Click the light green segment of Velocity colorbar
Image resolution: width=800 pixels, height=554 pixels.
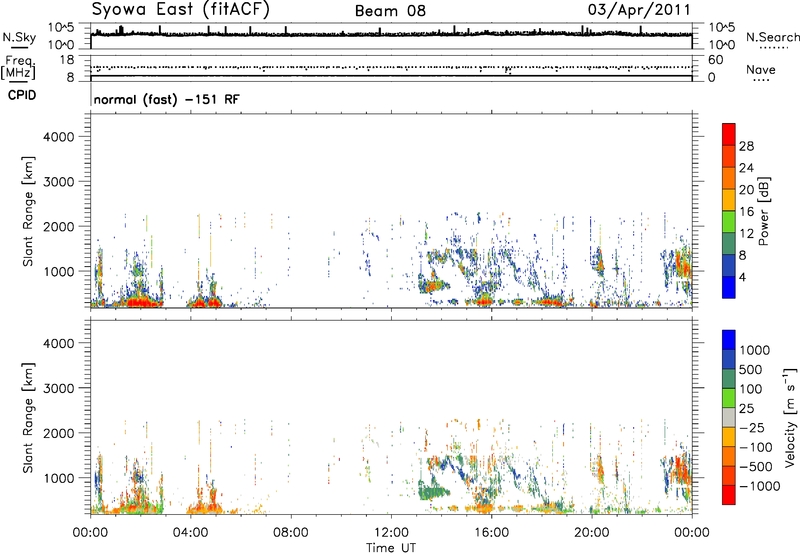click(x=729, y=398)
